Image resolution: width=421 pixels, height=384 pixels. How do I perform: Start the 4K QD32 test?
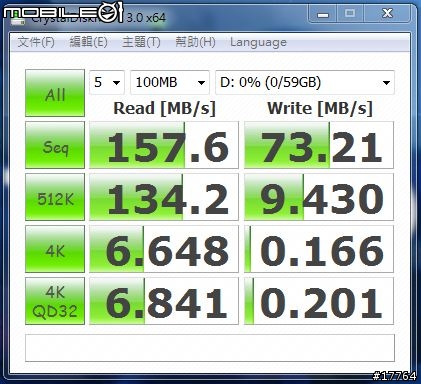tap(55, 301)
